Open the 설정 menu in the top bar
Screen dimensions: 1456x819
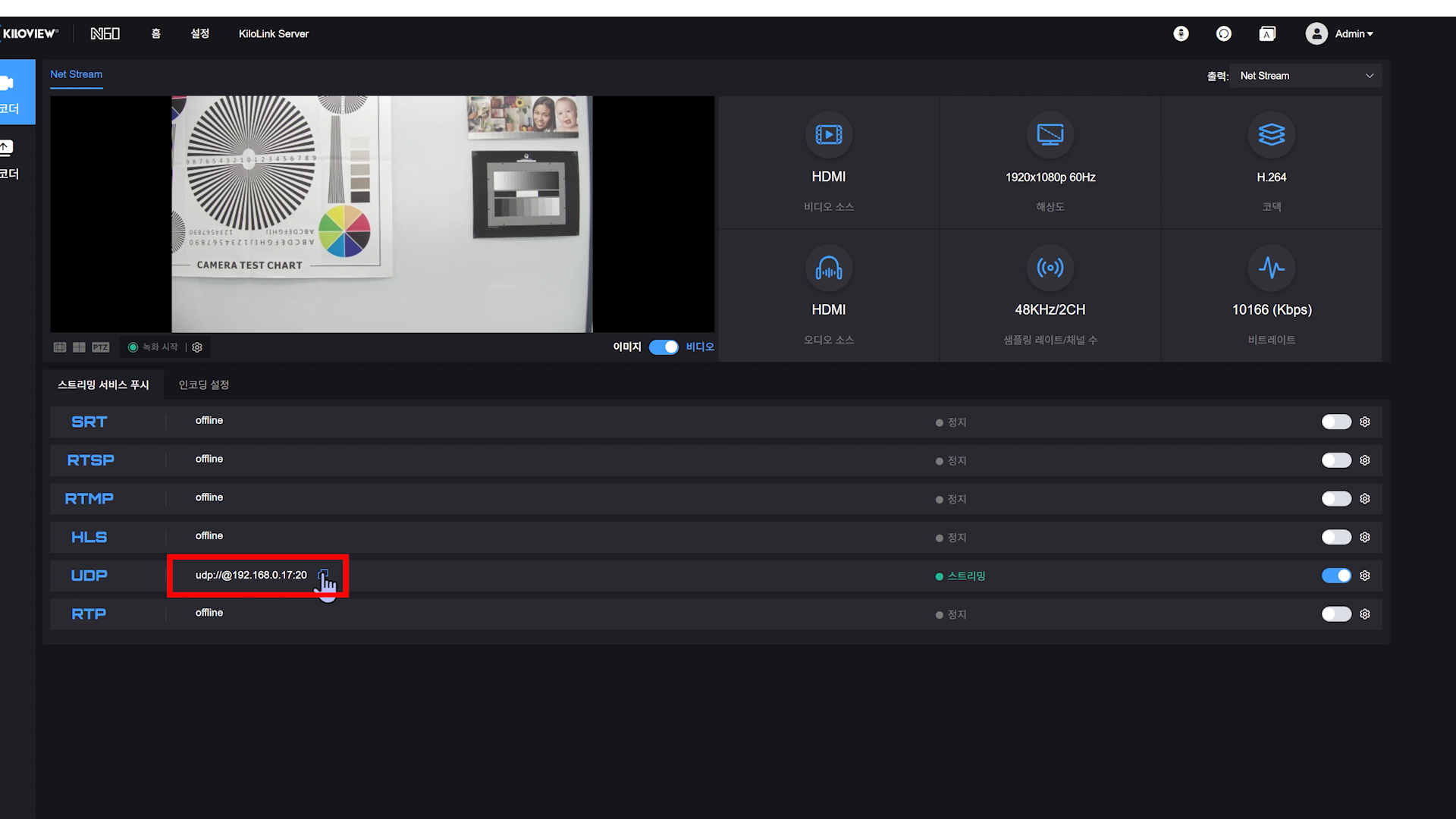pyautogui.click(x=199, y=33)
